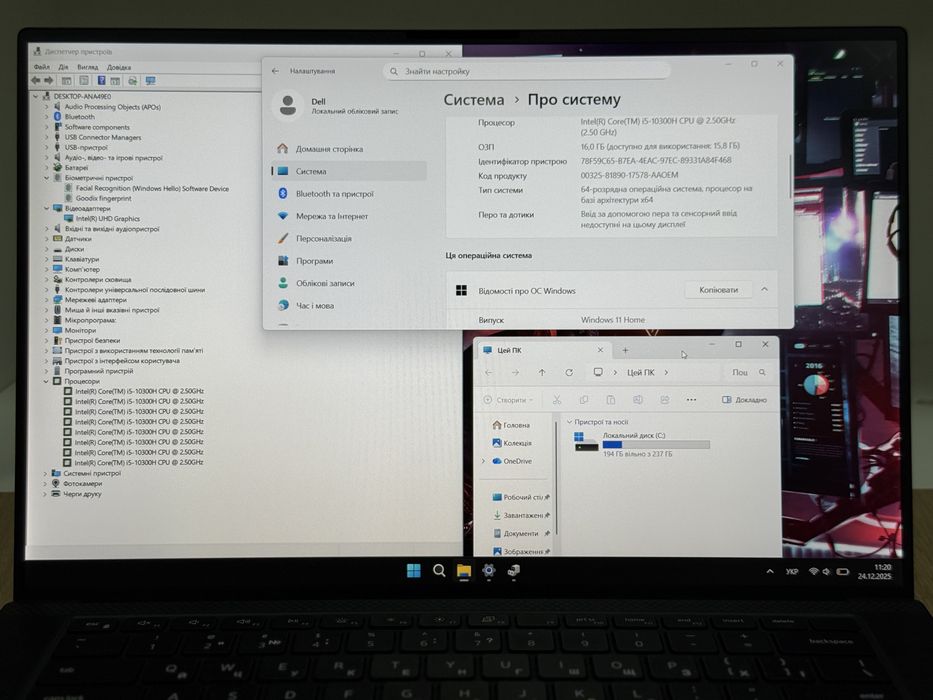Expand Audio Processing Objects (APOs) node
Screen dimensions: 933x700
(x=47, y=107)
